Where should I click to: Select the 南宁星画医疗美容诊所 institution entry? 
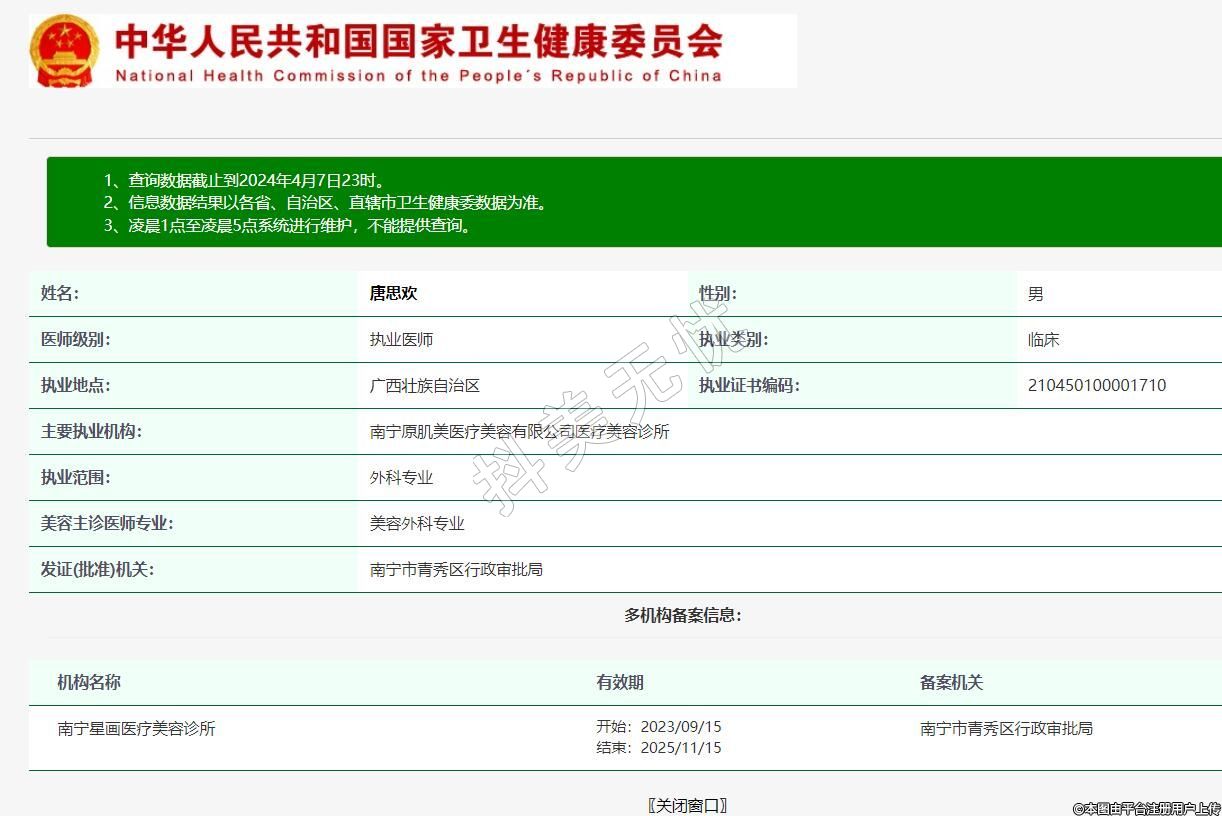136,729
